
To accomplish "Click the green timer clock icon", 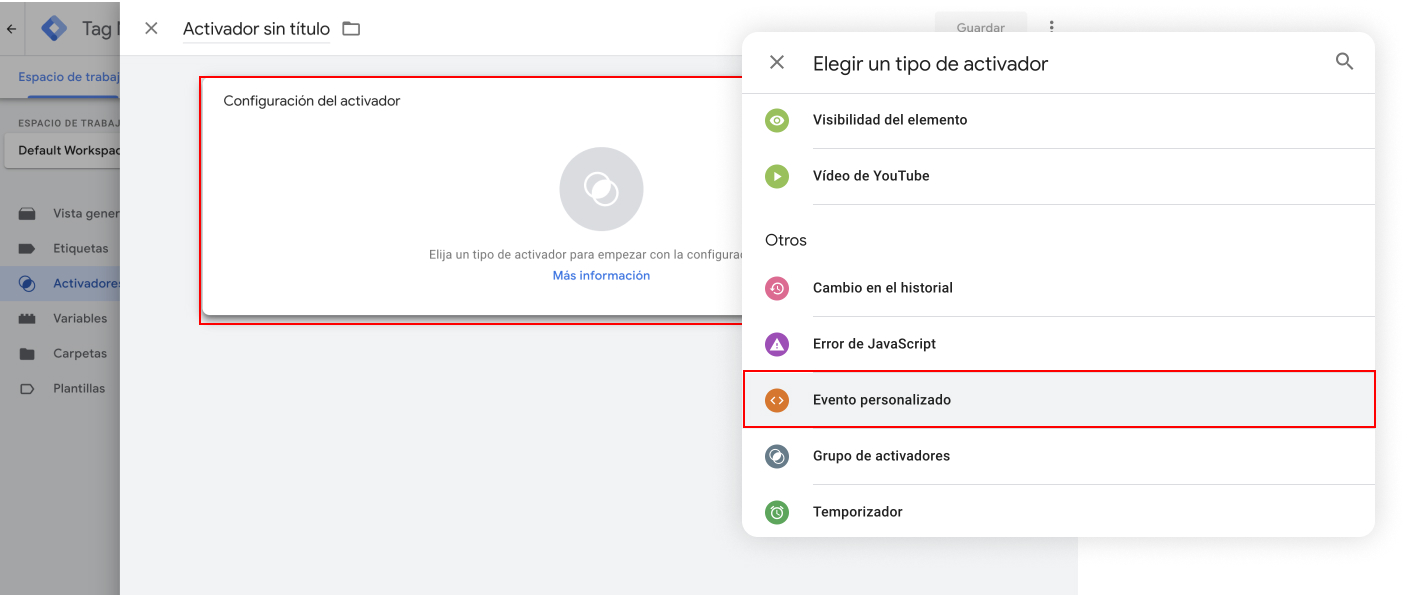I will (x=777, y=512).
